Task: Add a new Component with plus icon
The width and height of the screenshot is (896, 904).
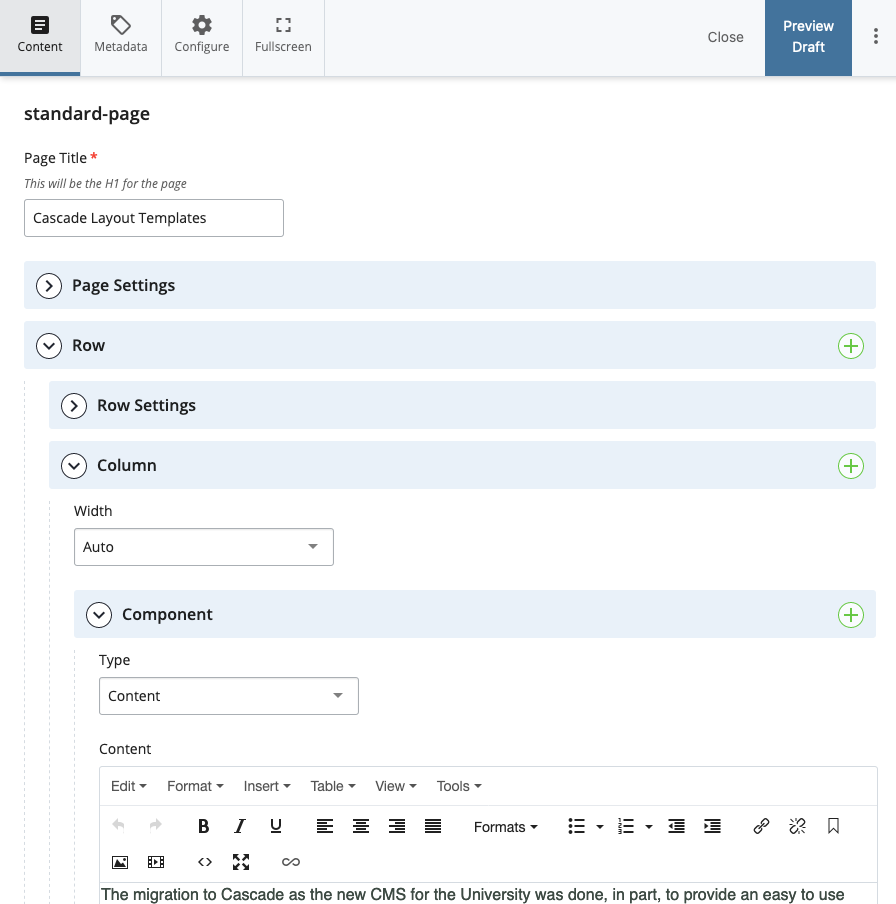Action: coord(850,615)
